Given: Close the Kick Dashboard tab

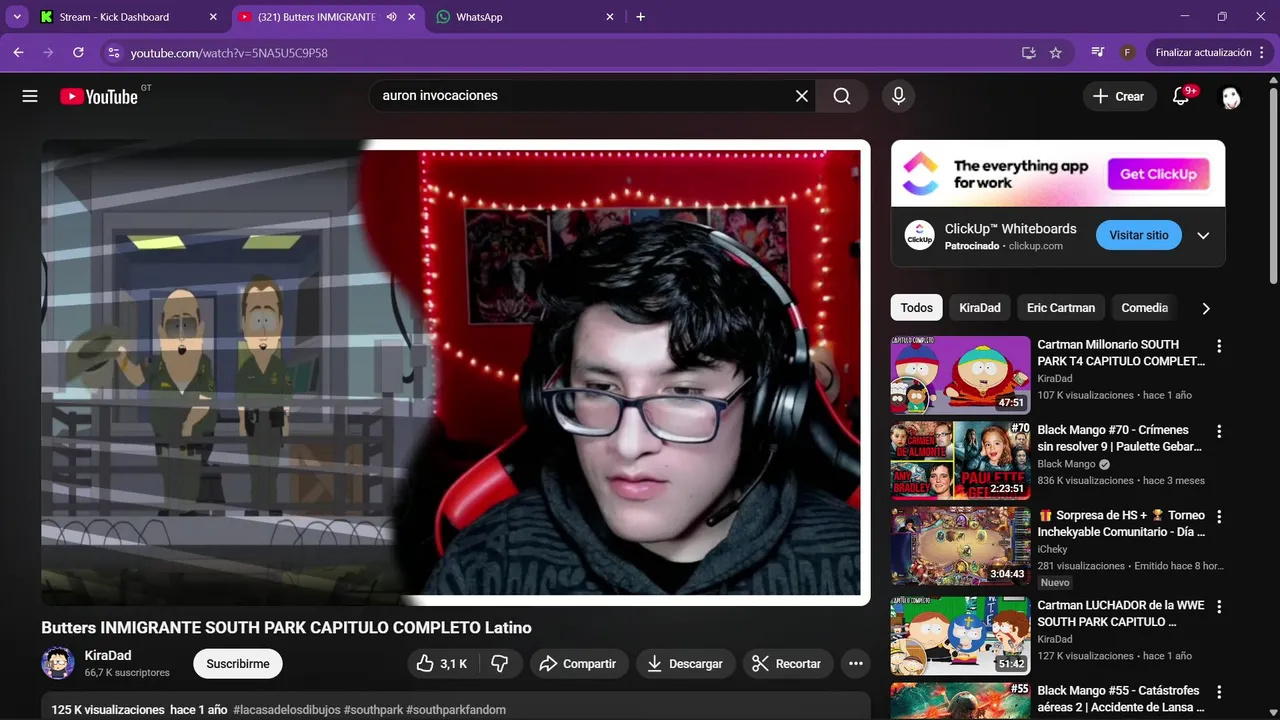Looking at the screenshot, I should [213, 17].
